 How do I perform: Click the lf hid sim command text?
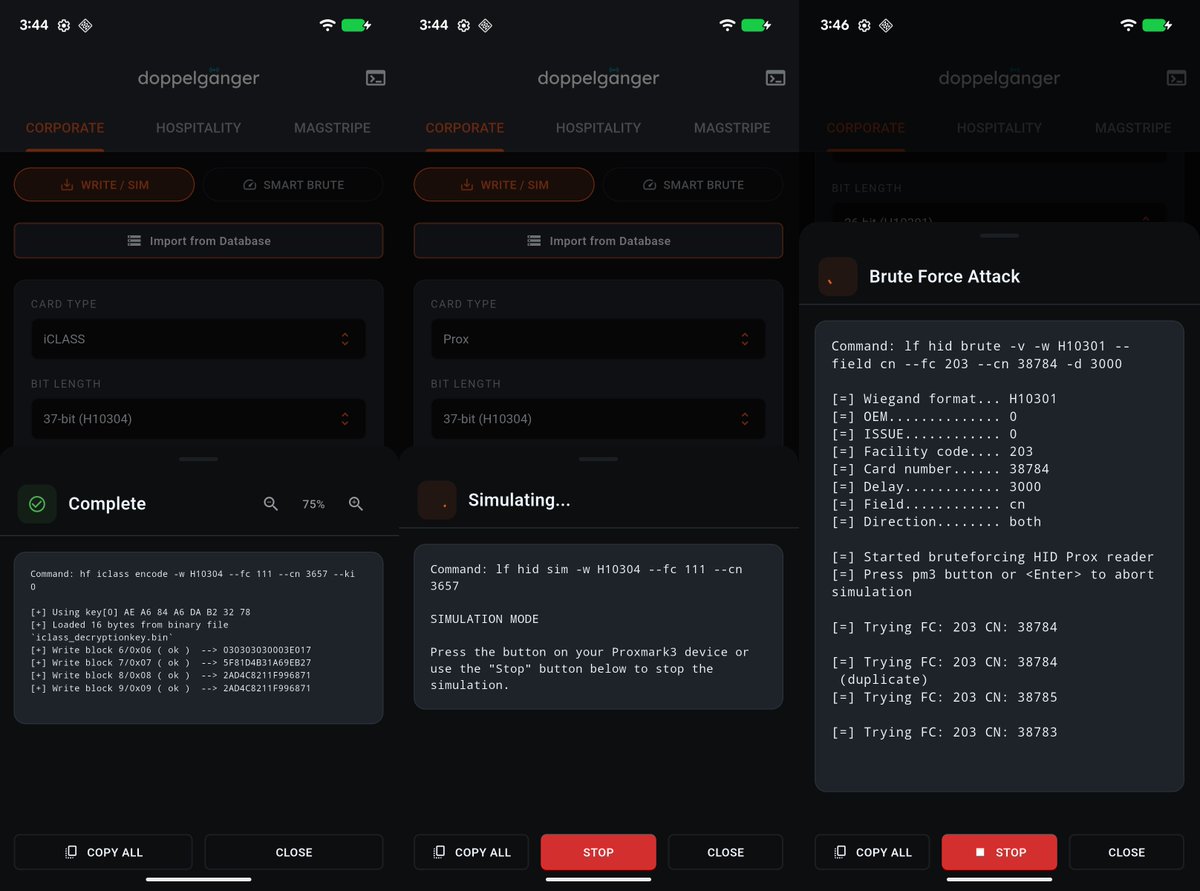pos(586,577)
